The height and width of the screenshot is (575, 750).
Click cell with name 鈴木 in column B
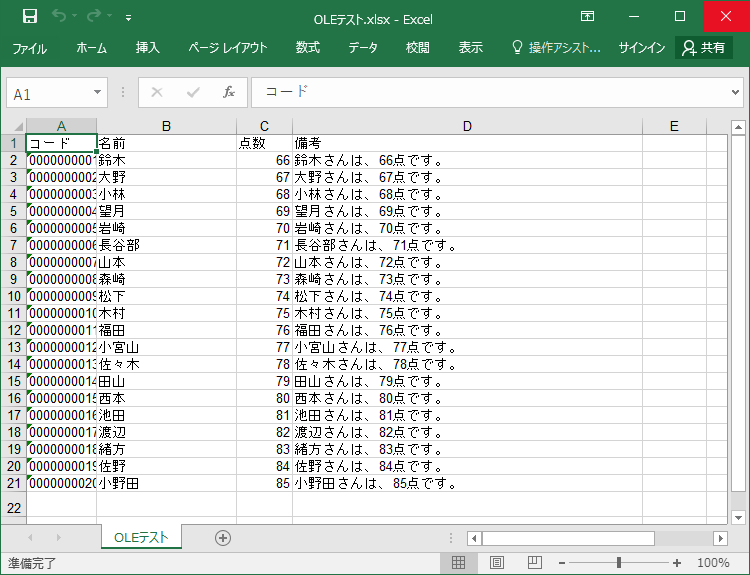(x=166, y=160)
